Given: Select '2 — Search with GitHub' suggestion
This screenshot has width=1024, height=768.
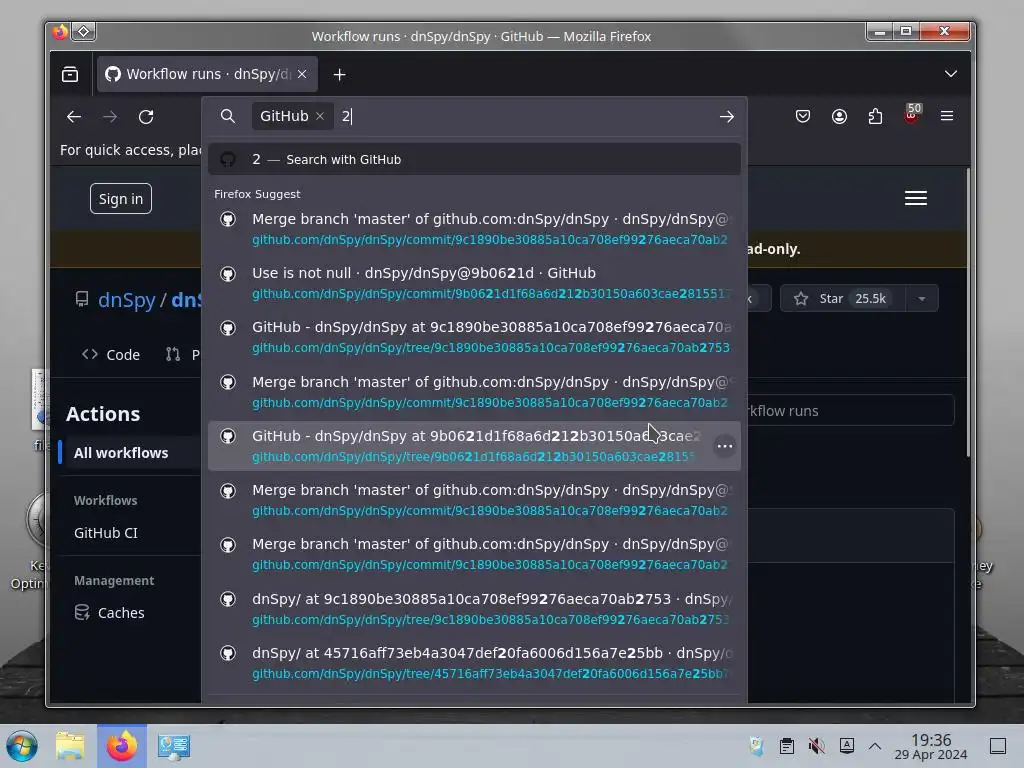Looking at the screenshot, I should tap(474, 159).
